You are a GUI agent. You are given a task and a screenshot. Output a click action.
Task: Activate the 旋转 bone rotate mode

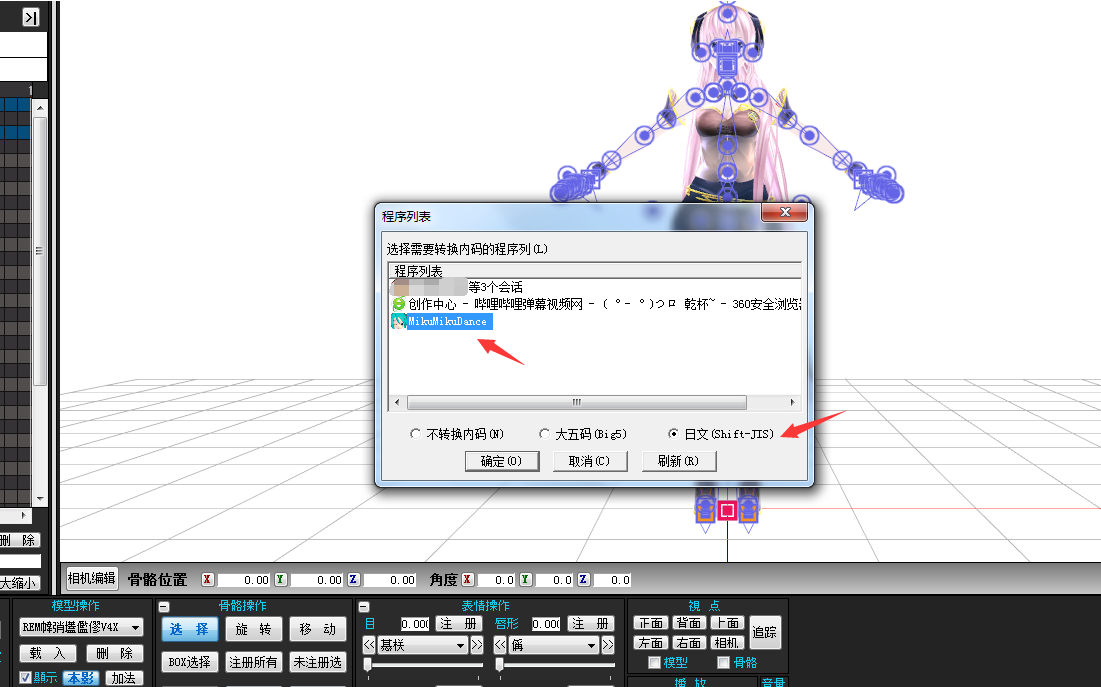click(x=253, y=629)
